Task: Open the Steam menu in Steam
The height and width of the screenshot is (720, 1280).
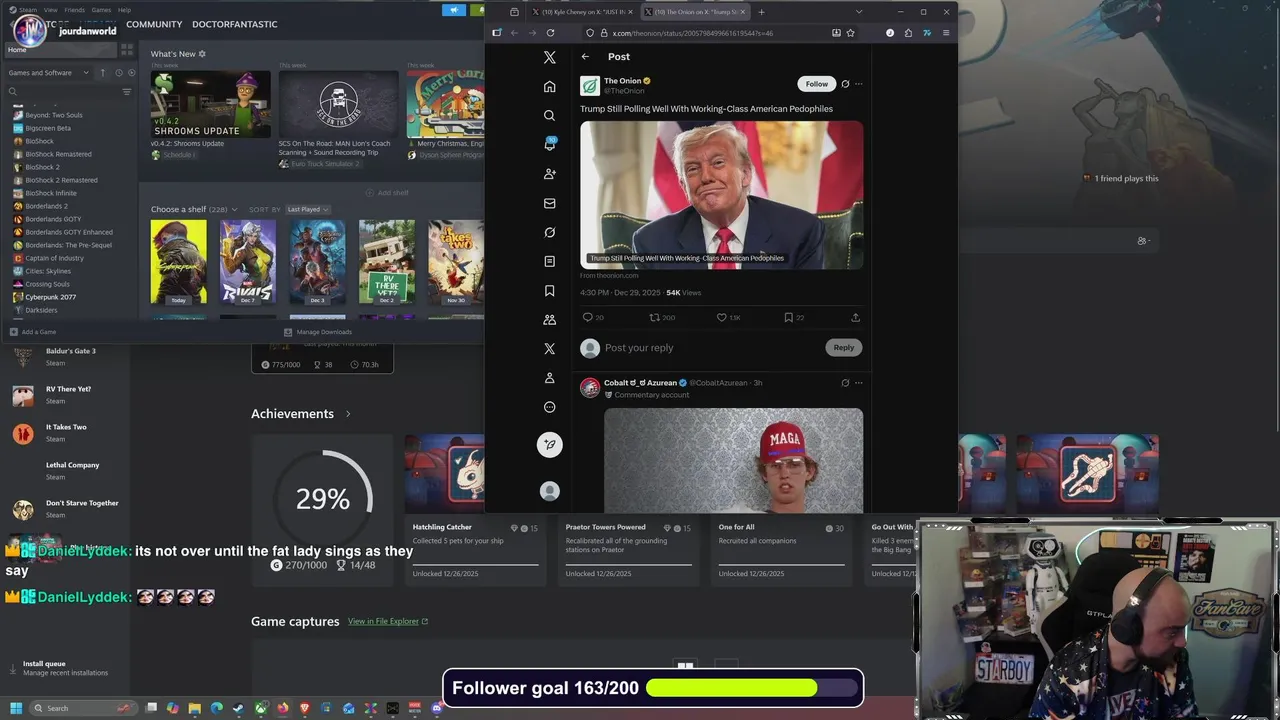Action: [x=27, y=10]
